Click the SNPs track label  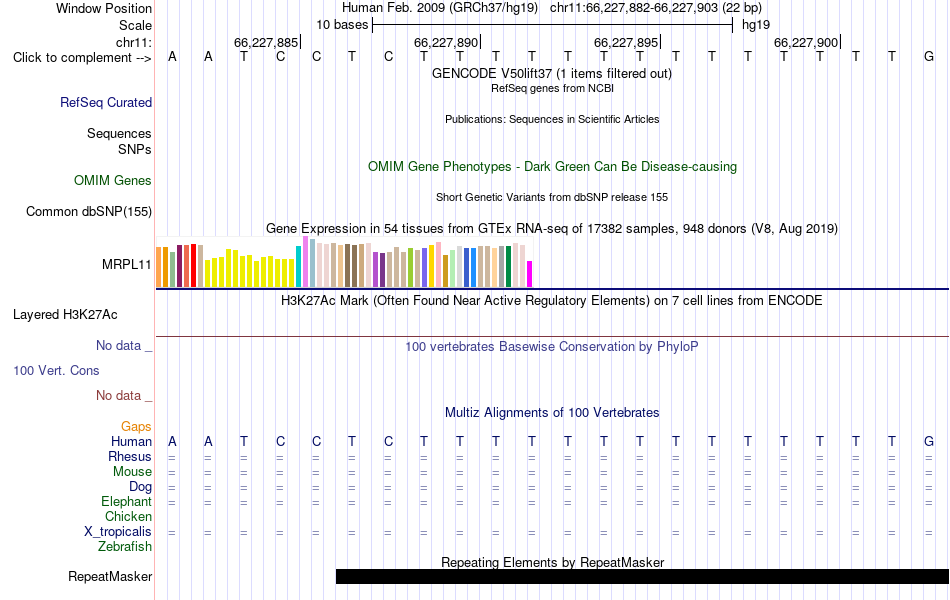[135, 149]
